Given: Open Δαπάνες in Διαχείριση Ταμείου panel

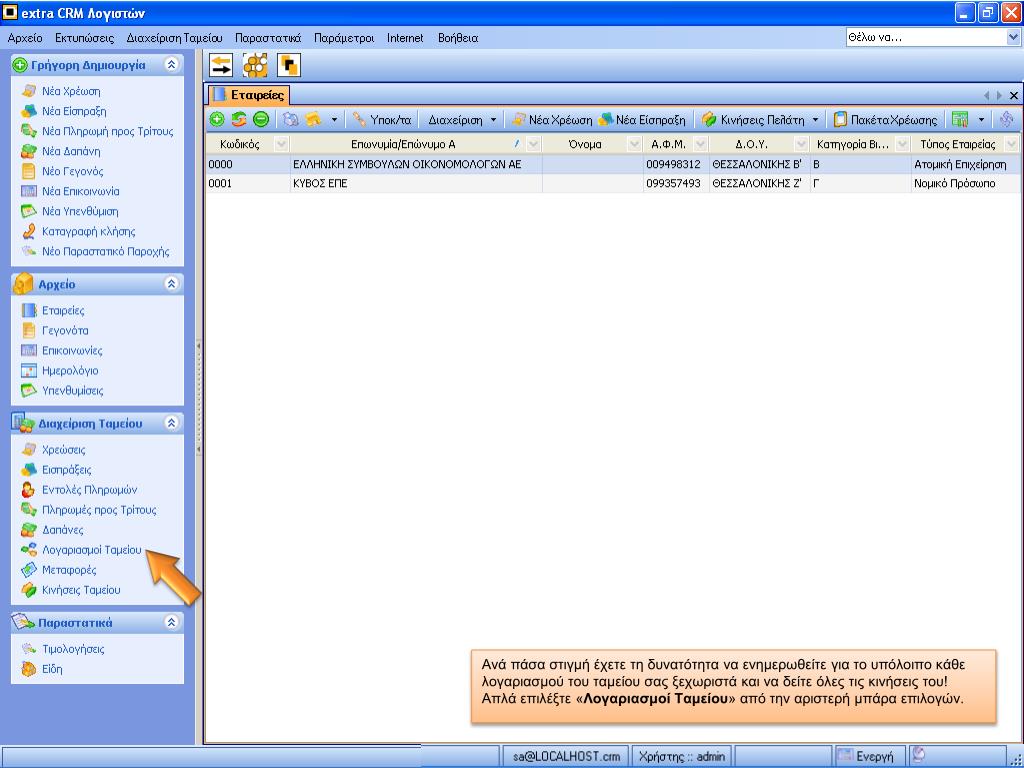Looking at the screenshot, I should click(63, 530).
